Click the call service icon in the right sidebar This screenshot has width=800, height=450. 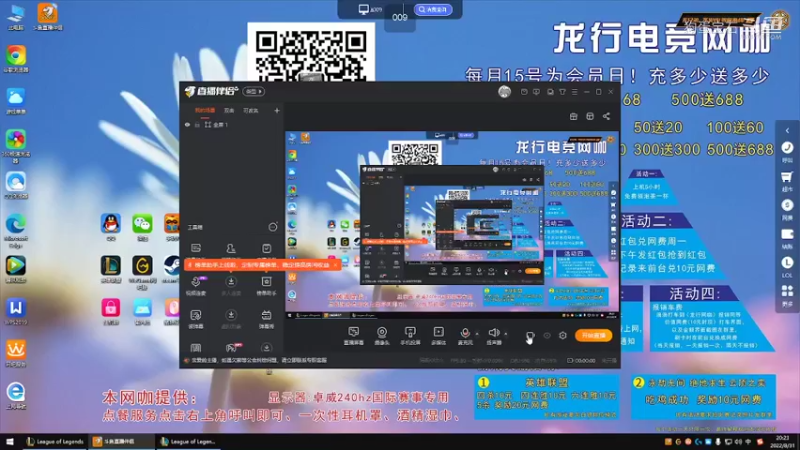[787, 152]
